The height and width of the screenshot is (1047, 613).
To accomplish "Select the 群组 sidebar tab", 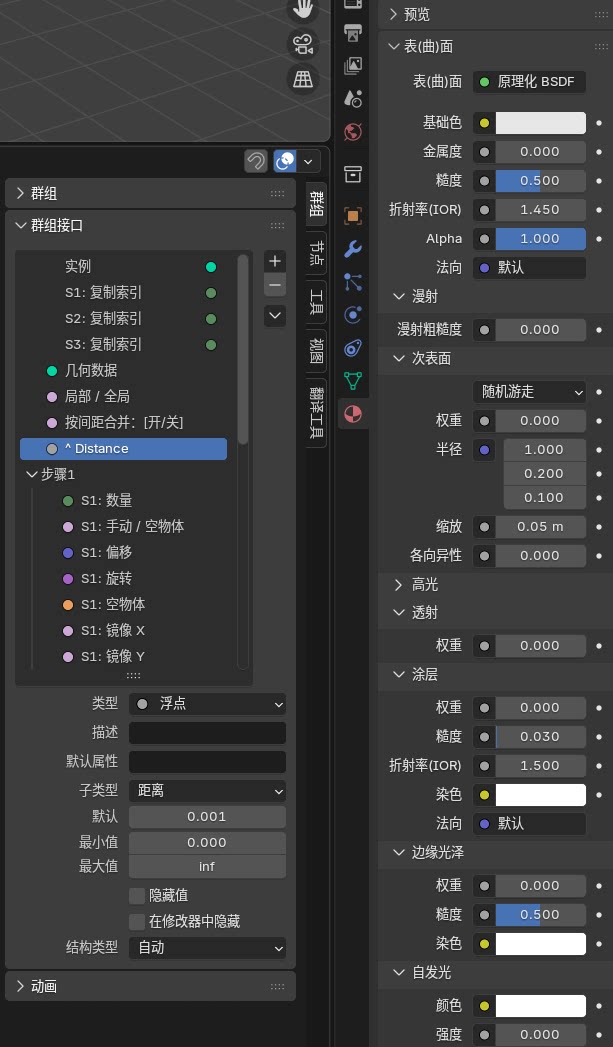I will point(317,203).
